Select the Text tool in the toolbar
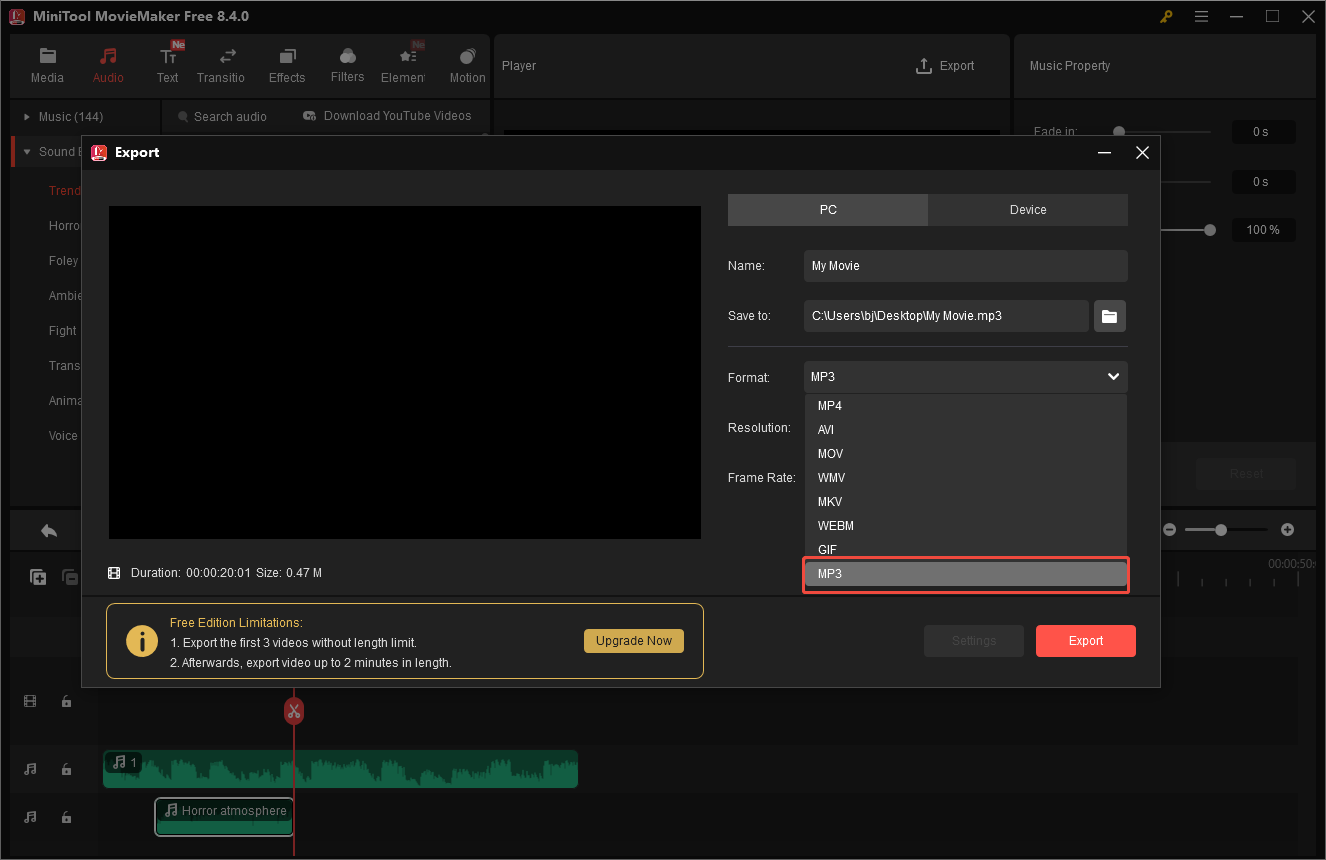The image size is (1326, 860). click(167, 63)
